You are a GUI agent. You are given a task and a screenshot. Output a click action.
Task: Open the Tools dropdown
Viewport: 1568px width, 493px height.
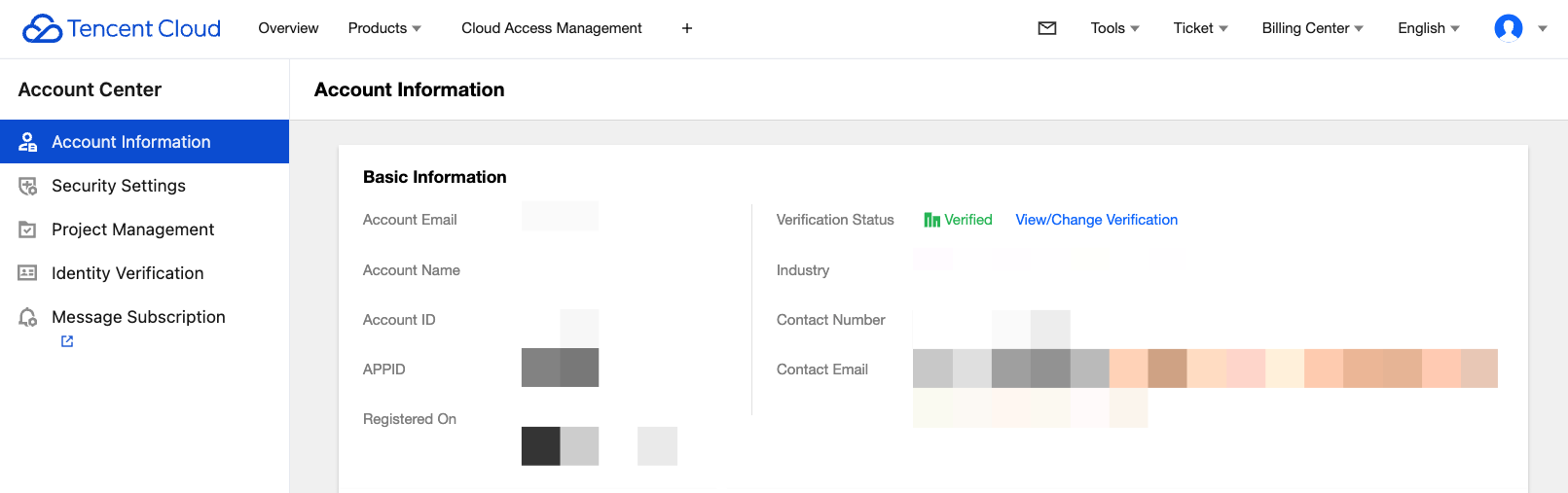1114,28
